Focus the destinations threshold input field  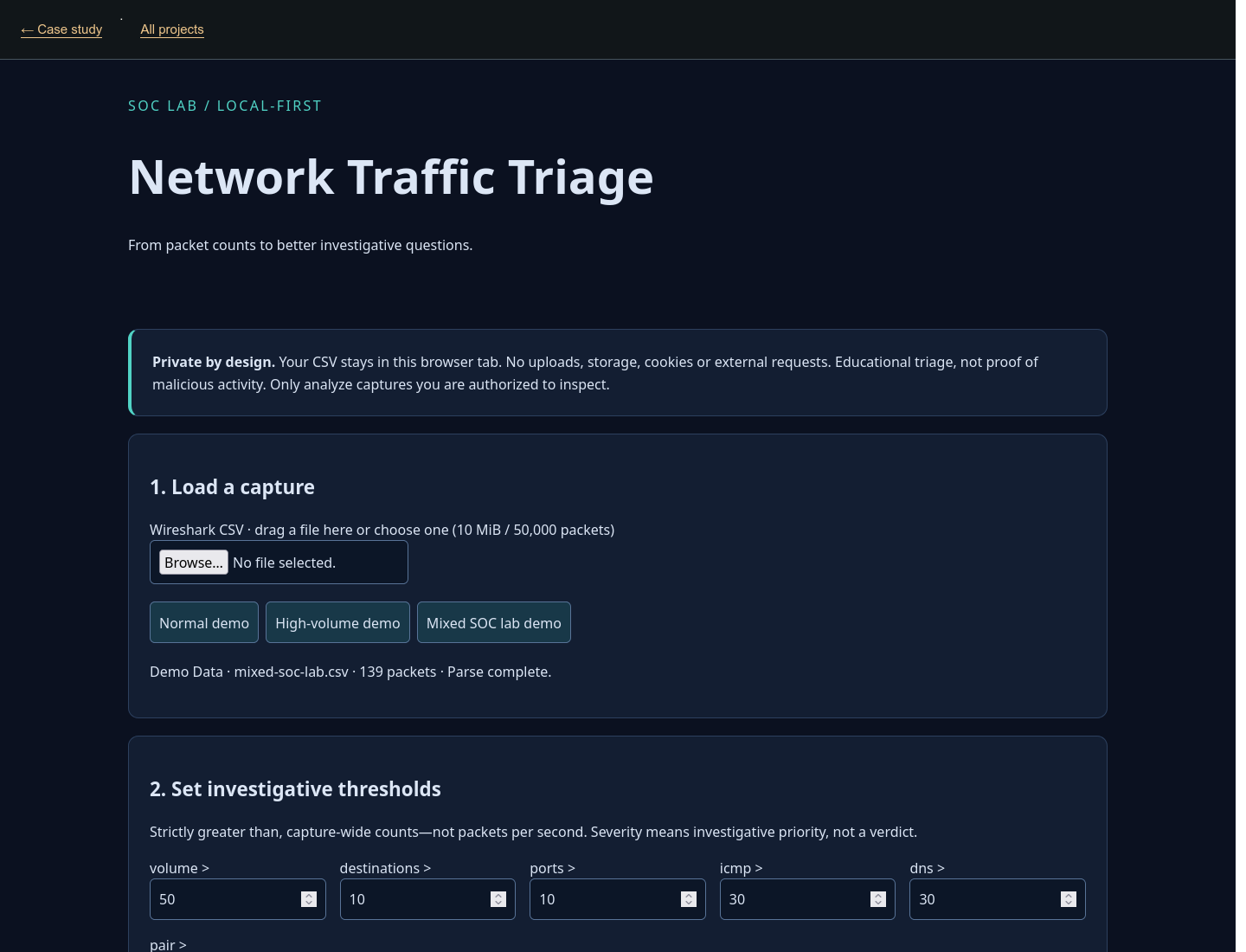pyautogui.click(x=427, y=899)
